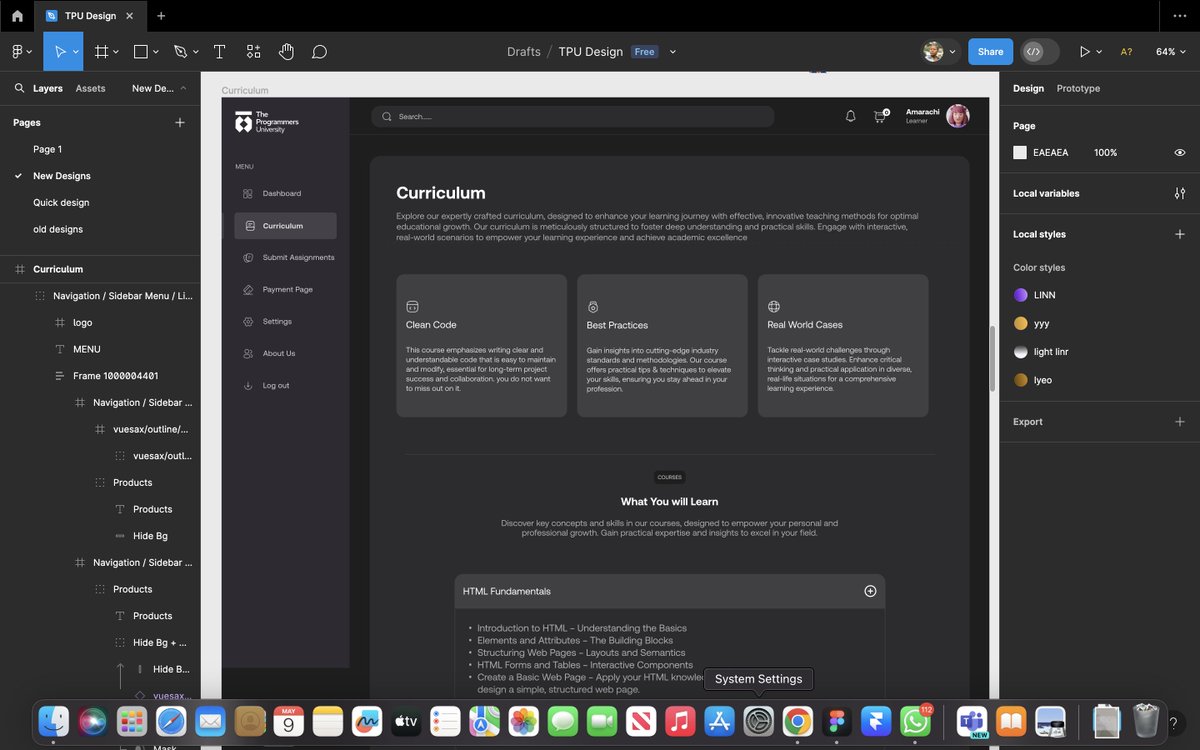Image resolution: width=1200 pixels, height=750 pixels.
Task: Open Pen tool dropdown chevron
Action: [196, 52]
